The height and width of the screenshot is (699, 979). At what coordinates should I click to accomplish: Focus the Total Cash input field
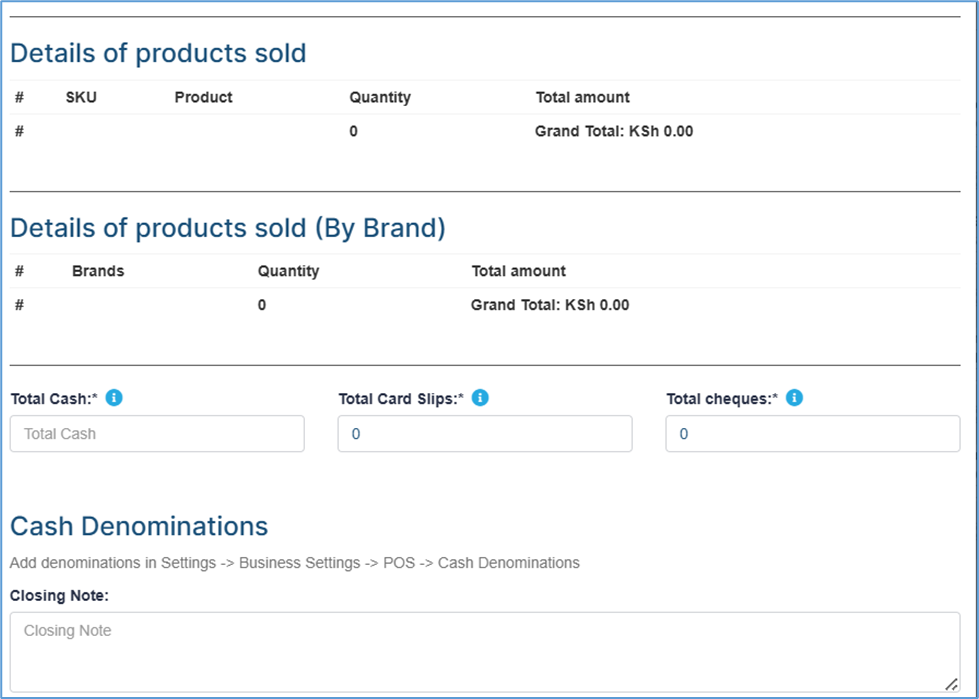click(157, 434)
